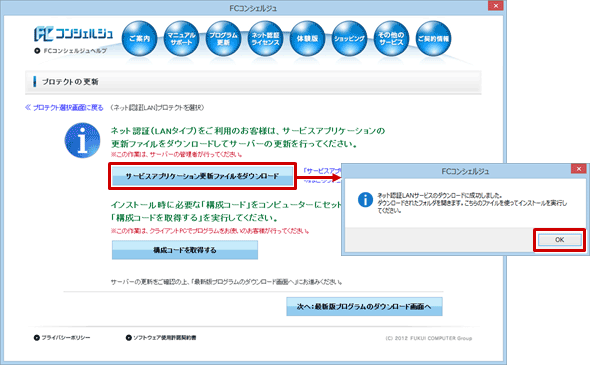The width and height of the screenshot is (590, 365).
Task: Confirm the dialog with OK
Action: (x=560, y=240)
